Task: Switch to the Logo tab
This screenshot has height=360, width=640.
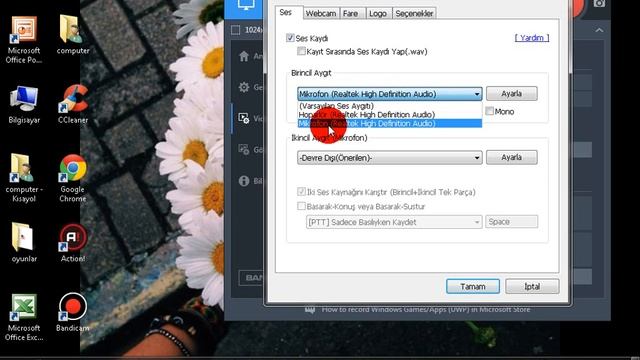Action: coord(378,13)
